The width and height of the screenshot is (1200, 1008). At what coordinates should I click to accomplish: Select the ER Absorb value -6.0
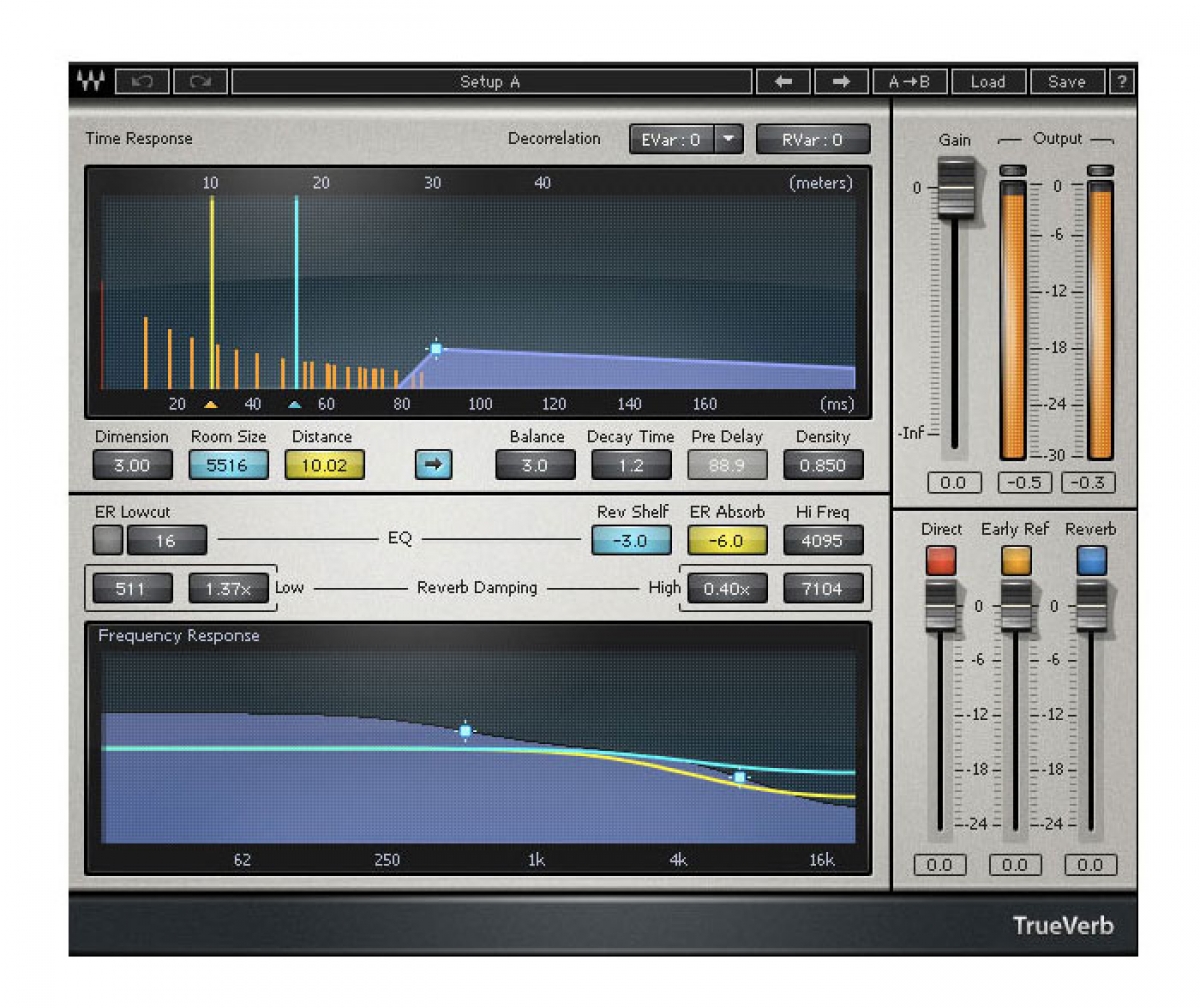[x=727, y=541]
